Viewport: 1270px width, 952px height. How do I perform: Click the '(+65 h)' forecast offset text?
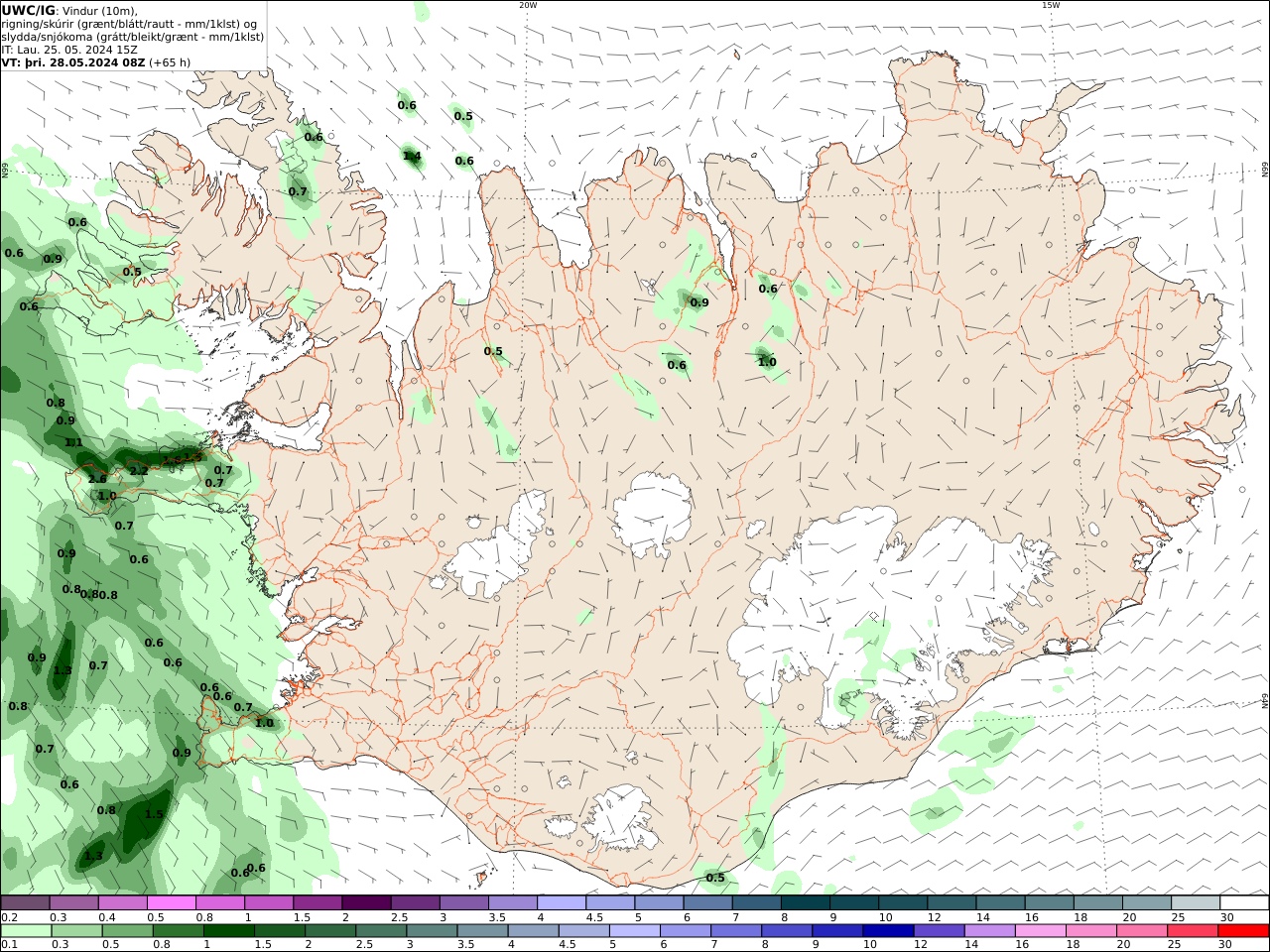[x=170, y=61]
